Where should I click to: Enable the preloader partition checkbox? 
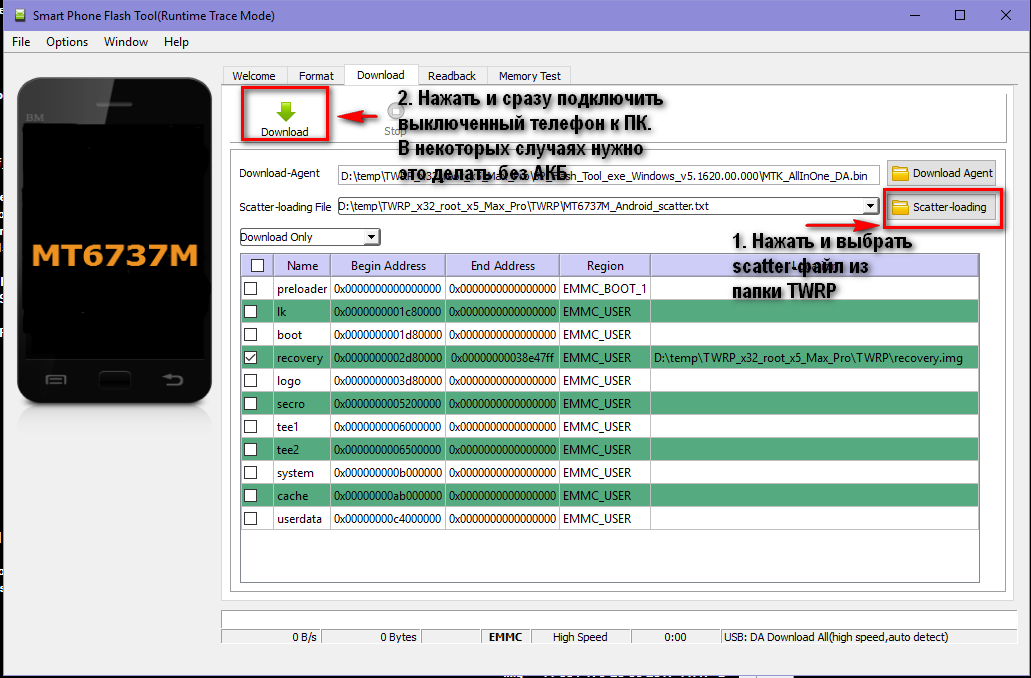coord(251,289)
